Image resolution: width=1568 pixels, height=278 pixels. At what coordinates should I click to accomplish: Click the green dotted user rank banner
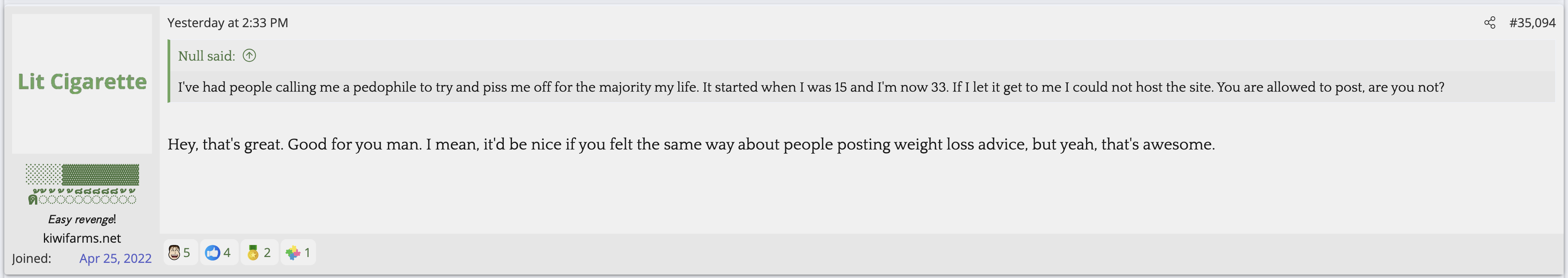82,175
